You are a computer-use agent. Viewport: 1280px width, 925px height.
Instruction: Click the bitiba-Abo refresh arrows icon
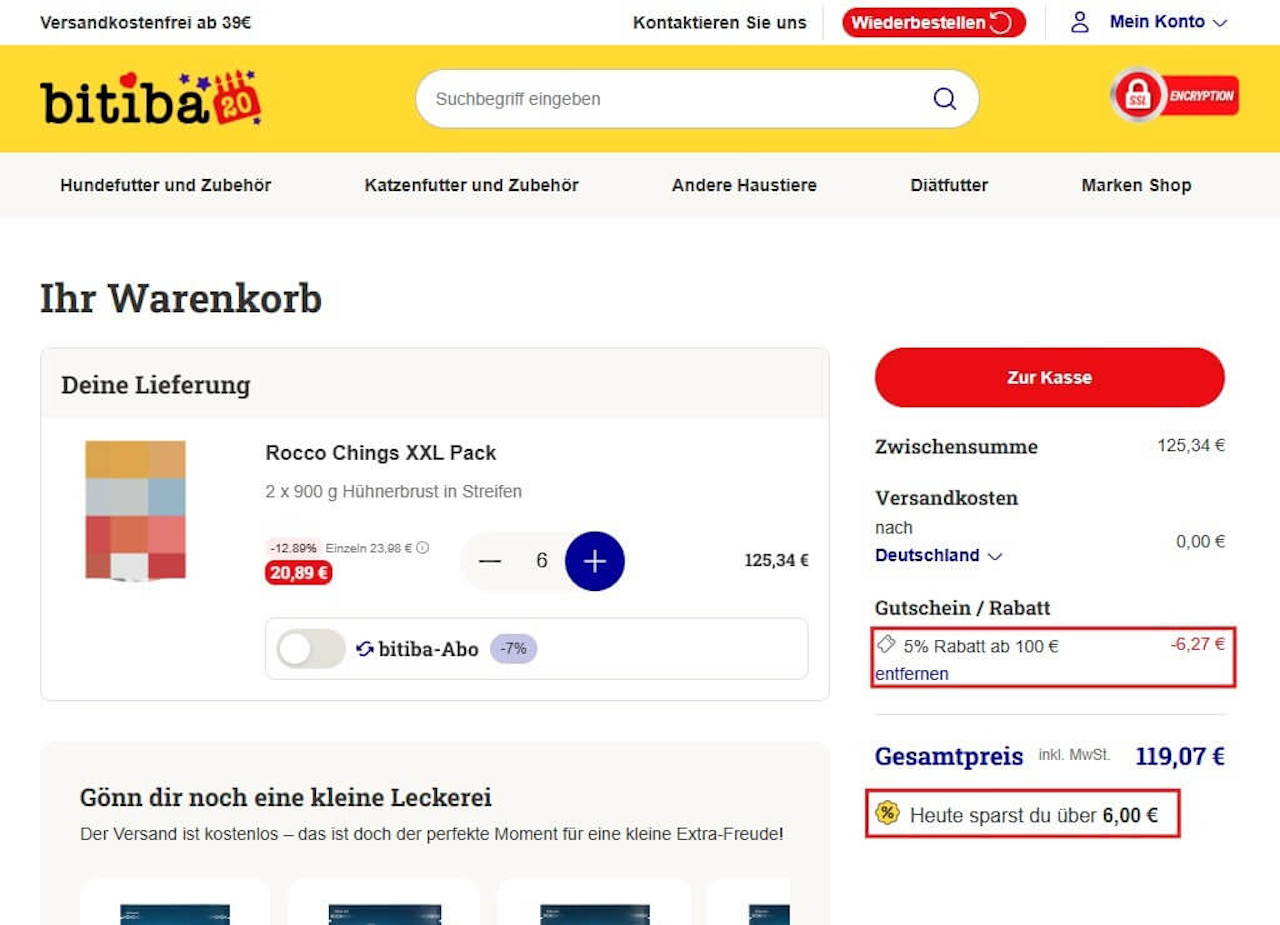point(365,649)
